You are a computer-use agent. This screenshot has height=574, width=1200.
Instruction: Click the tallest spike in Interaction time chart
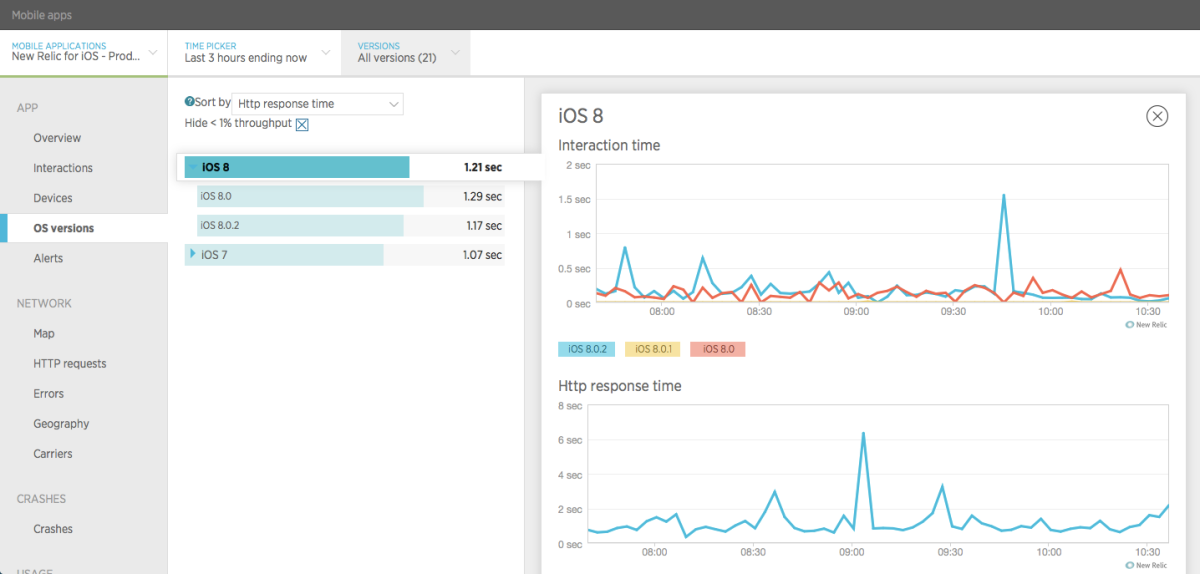pyautogui.click(x=1003, y=196)
